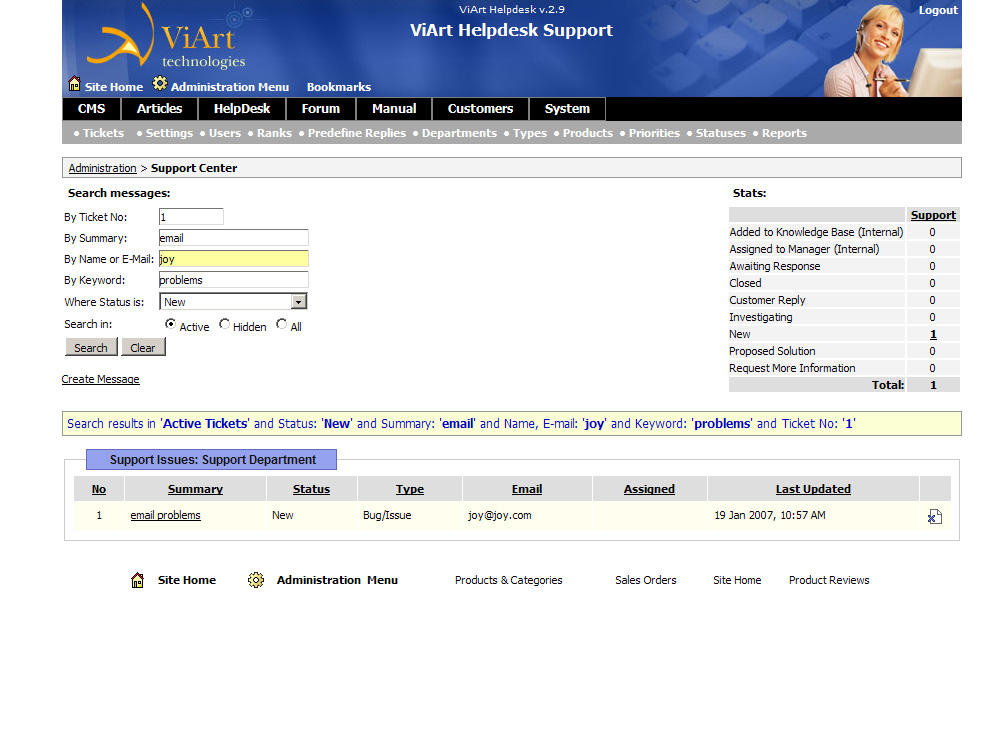Open the Statuses submenu
This screenshot has width=1007, height=735.
721,133
